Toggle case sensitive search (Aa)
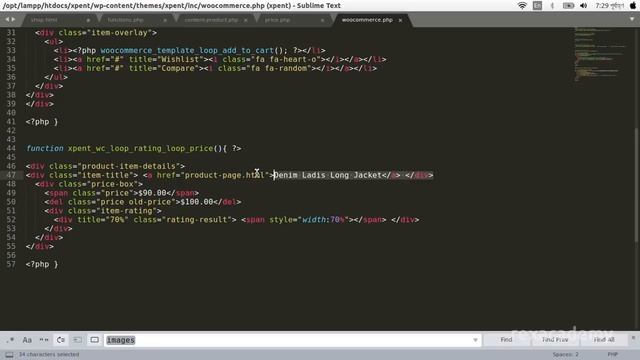The height and width of the screenshot is (360, 640). click(x=27, y=340)
